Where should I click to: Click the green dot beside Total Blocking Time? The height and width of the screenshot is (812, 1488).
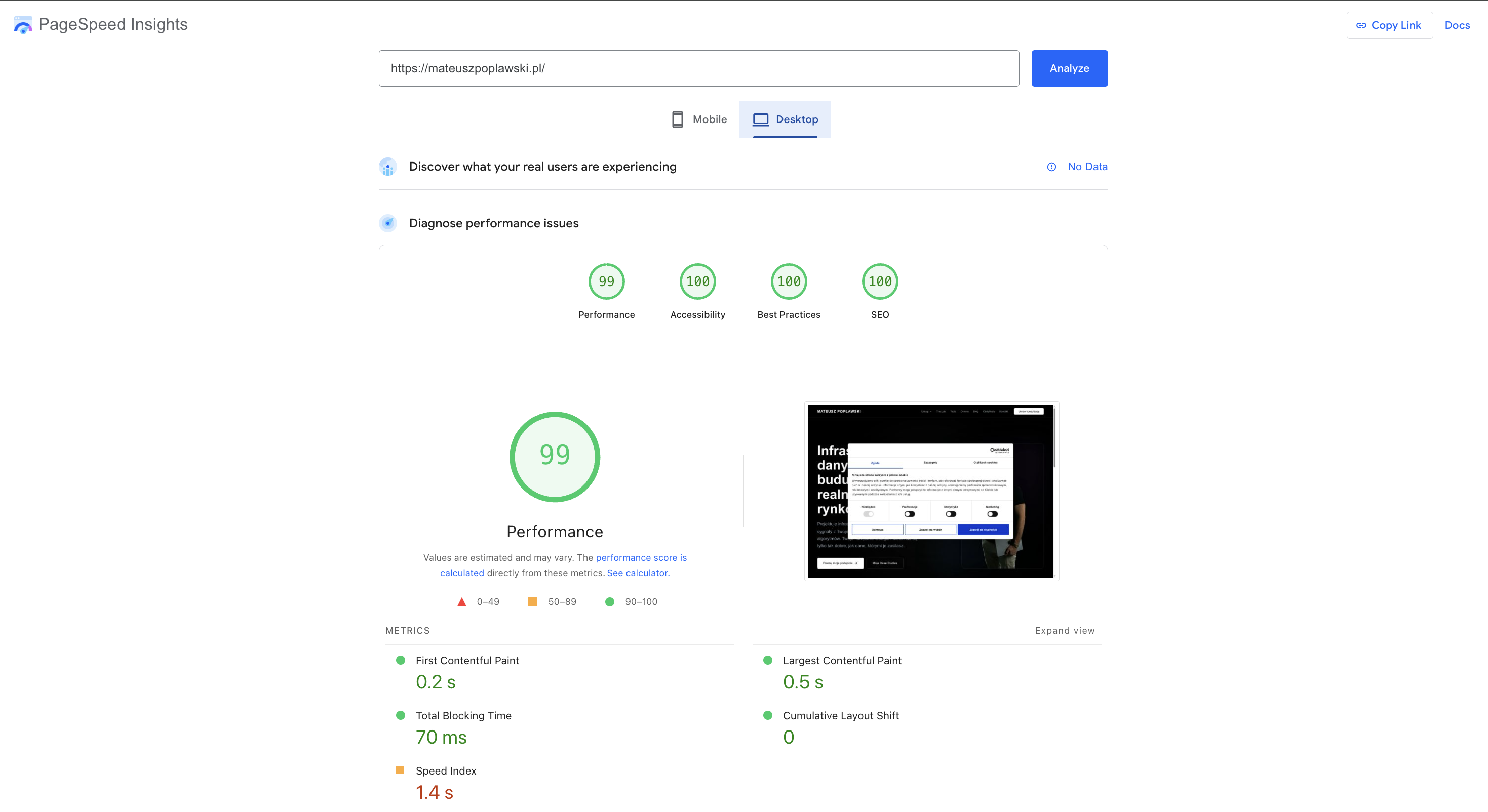pyautogui.click(x=400, y=715)
